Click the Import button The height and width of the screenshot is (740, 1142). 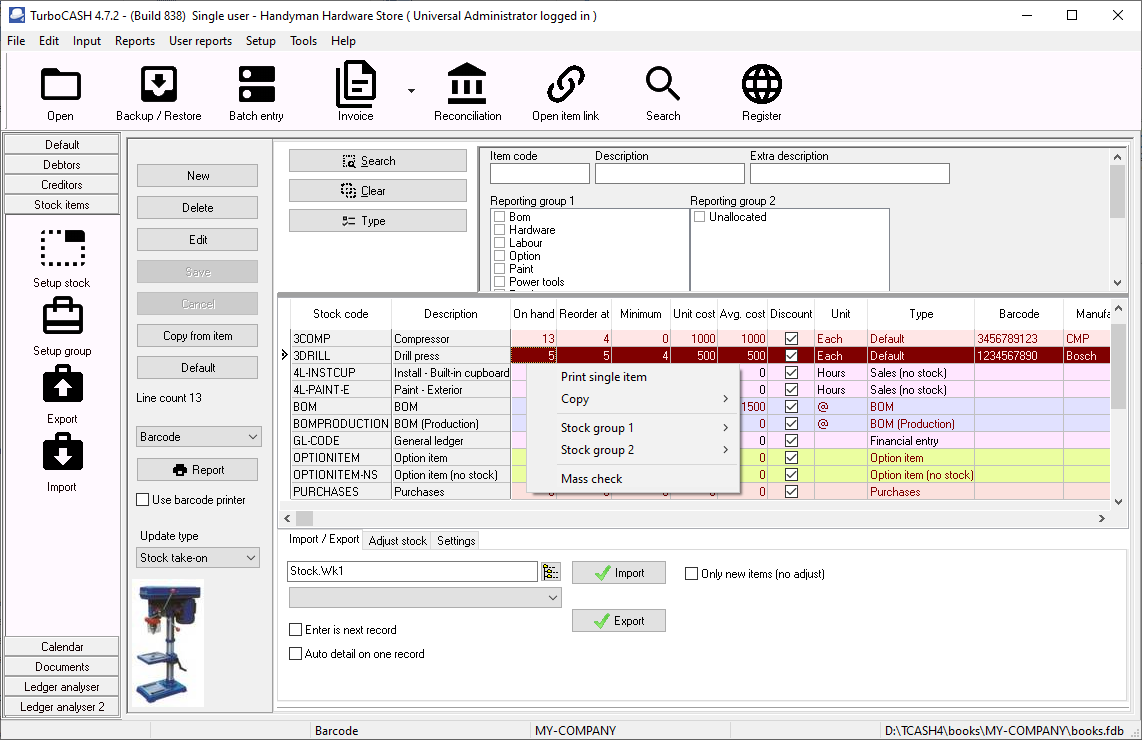tap(618, 572)
